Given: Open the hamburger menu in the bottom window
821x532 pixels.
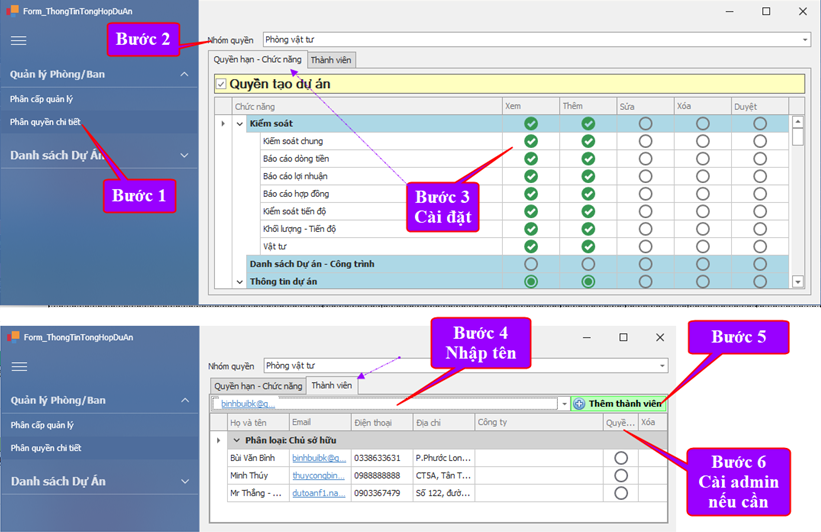Looking at the screenshot, I should pos(18,367).
